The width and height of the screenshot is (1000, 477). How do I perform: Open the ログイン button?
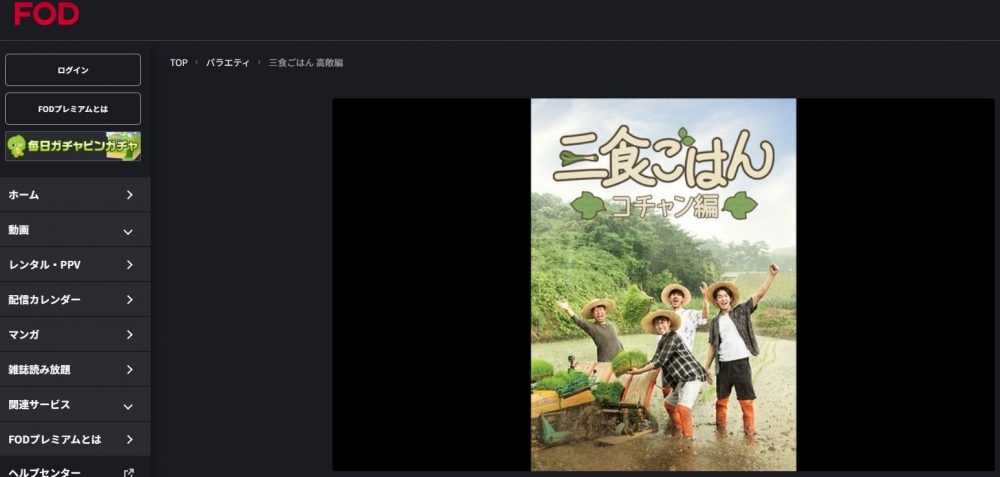[73, 70]
